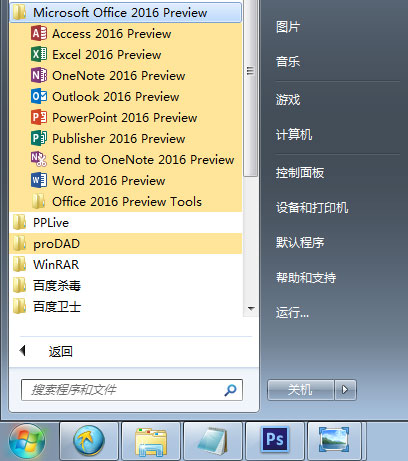Open shutdown options arrow next to 关机
Screen dimensions: 408x461
345,390
